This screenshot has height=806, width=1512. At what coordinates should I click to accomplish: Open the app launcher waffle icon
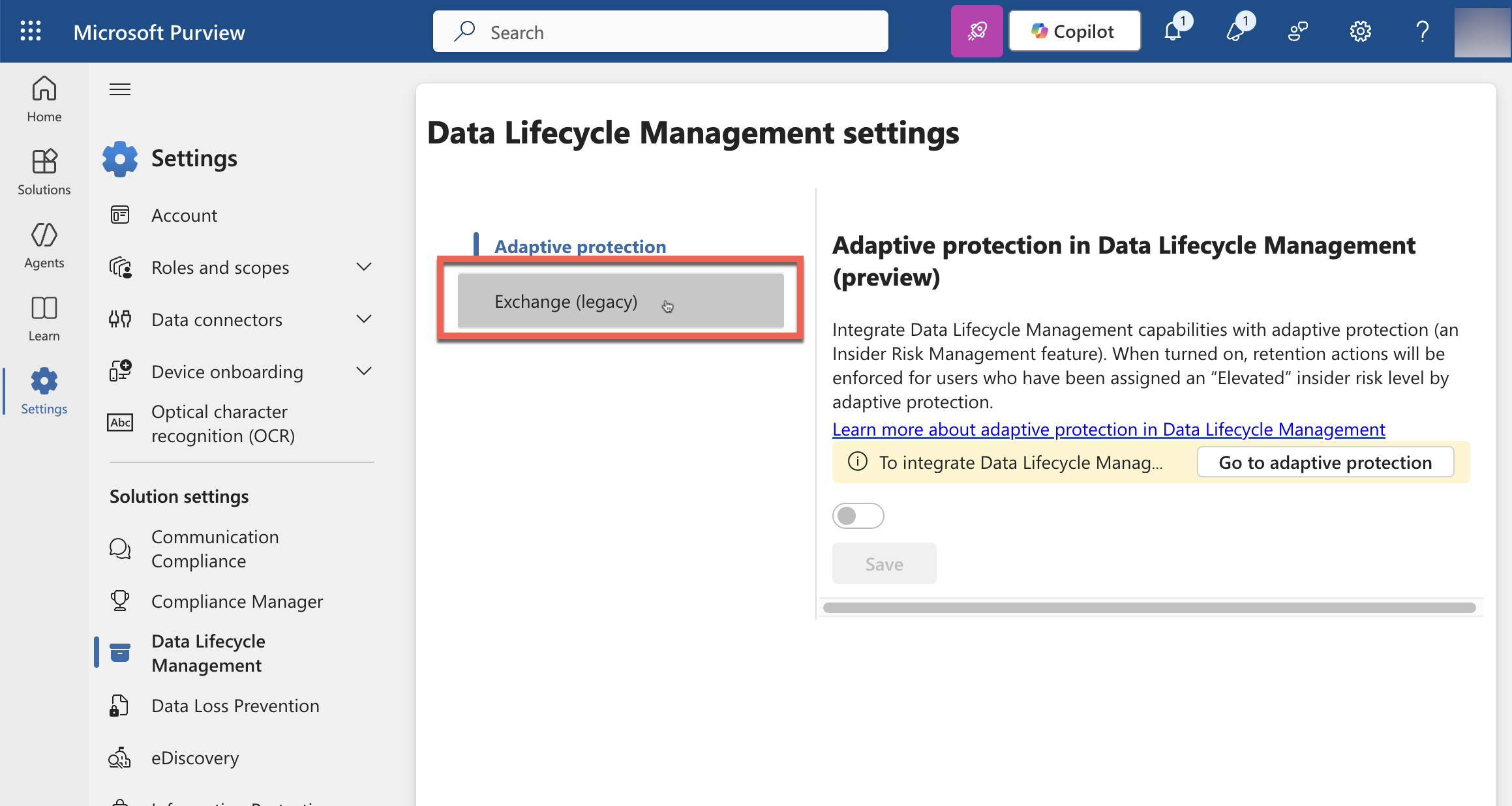pos(31,31)
